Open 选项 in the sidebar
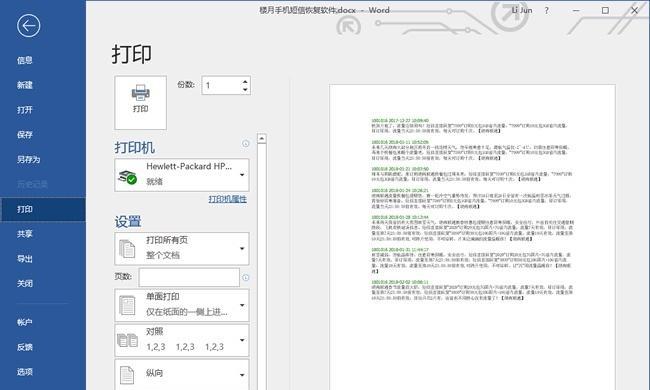650x390 pixels. pyautogui.click(x=24, y=372)
